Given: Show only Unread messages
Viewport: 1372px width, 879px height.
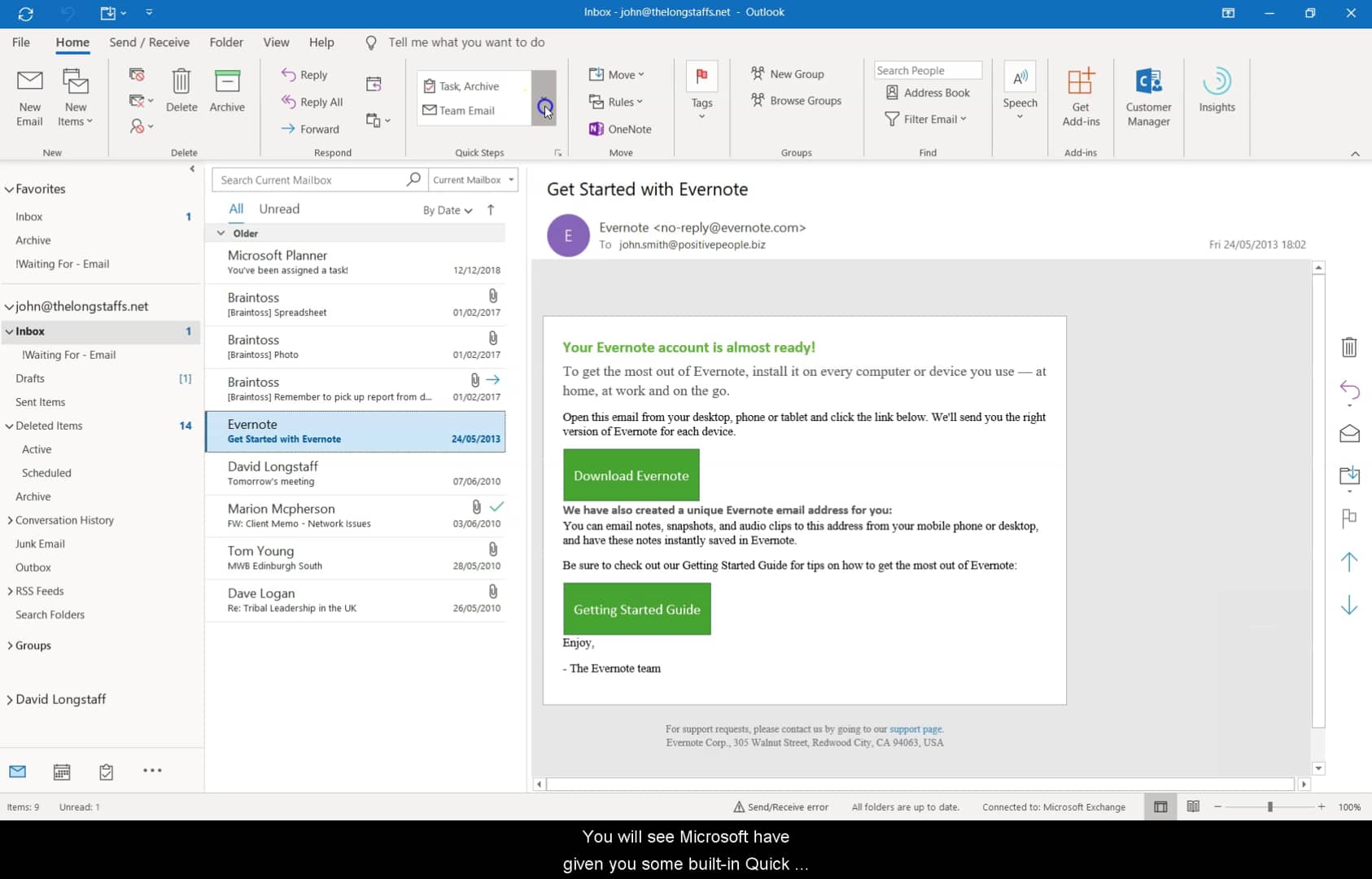Looking at the screenshot, I should click(279, 209).
